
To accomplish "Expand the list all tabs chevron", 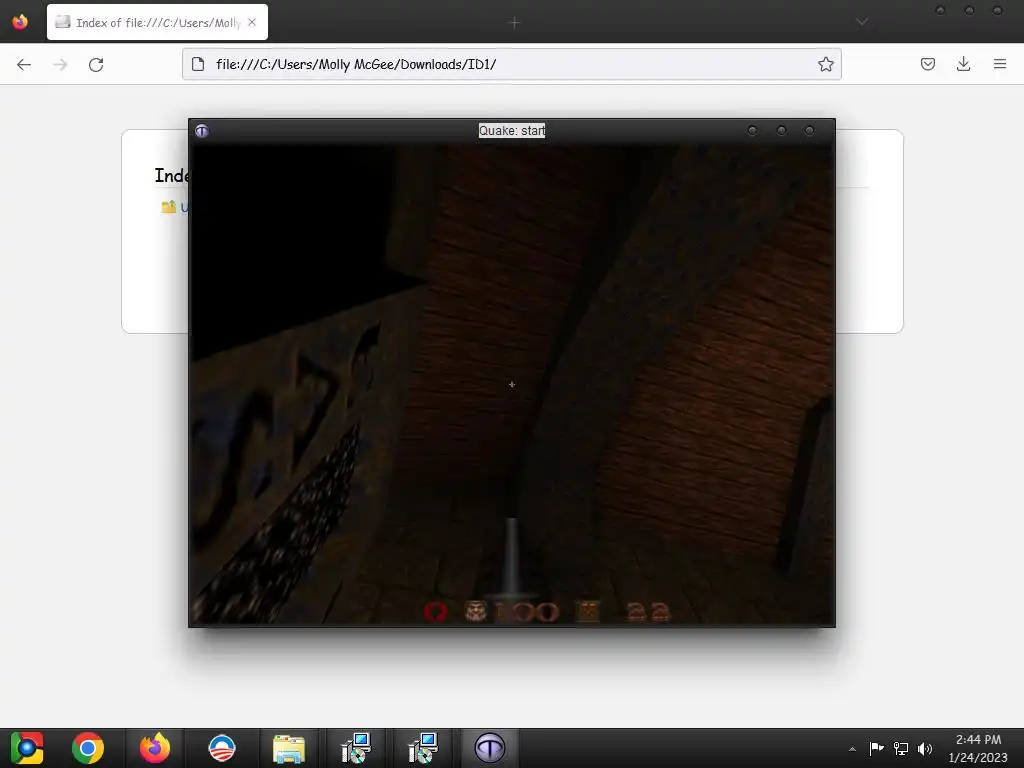I will tap(862, 22).
